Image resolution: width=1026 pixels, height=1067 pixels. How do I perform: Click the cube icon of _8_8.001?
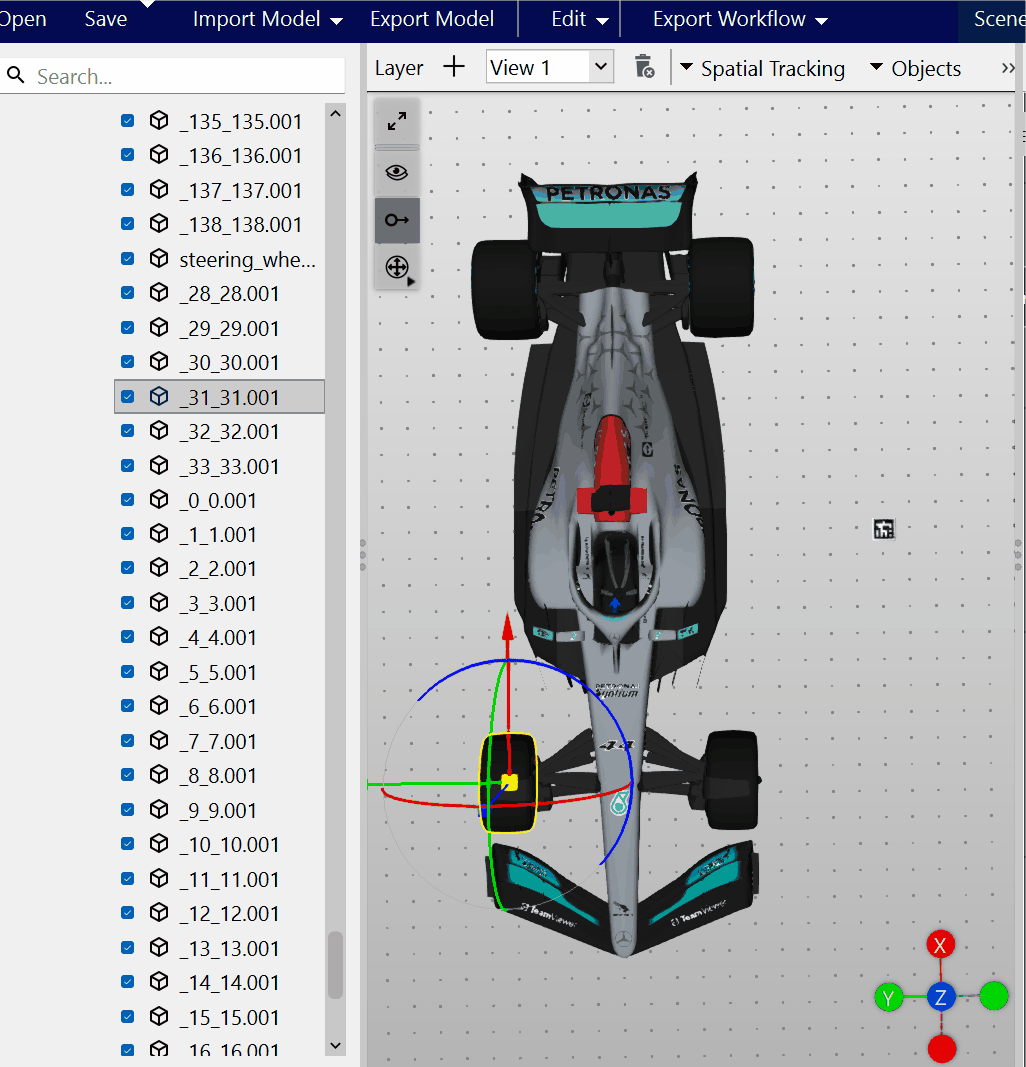click(159, 774)
